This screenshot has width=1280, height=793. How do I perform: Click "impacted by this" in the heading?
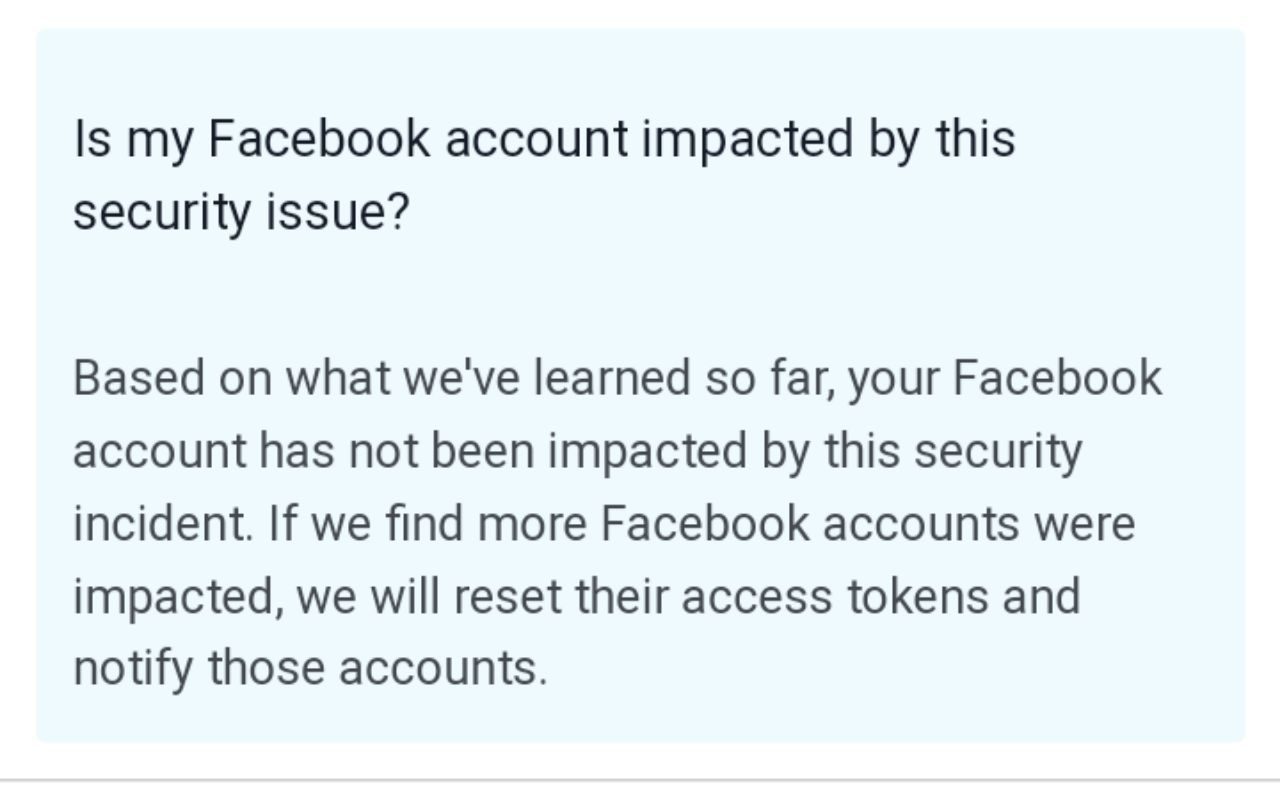pyautogui.click(x=828, y=139)
